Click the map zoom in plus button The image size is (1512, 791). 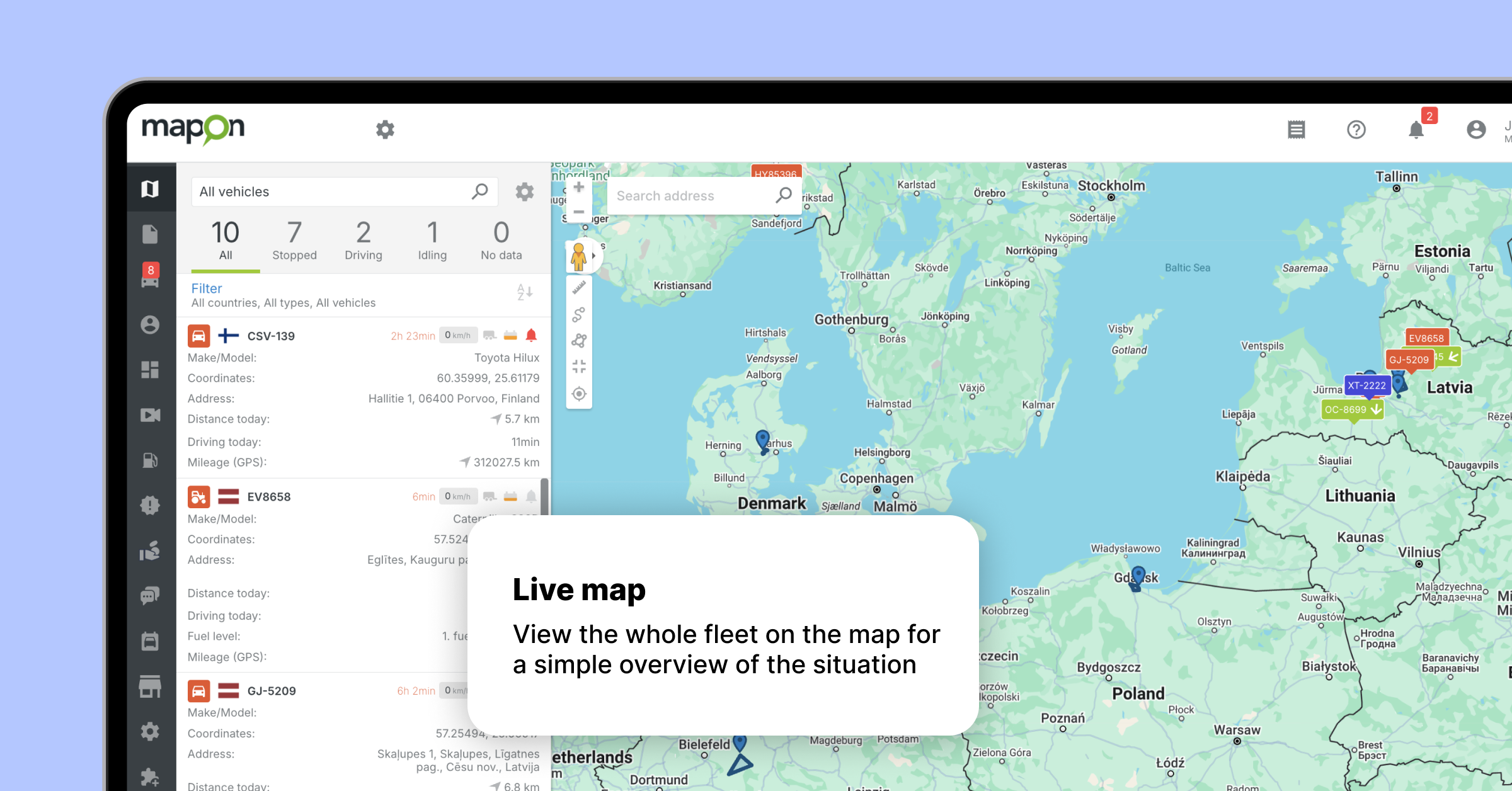pos(579,188)
